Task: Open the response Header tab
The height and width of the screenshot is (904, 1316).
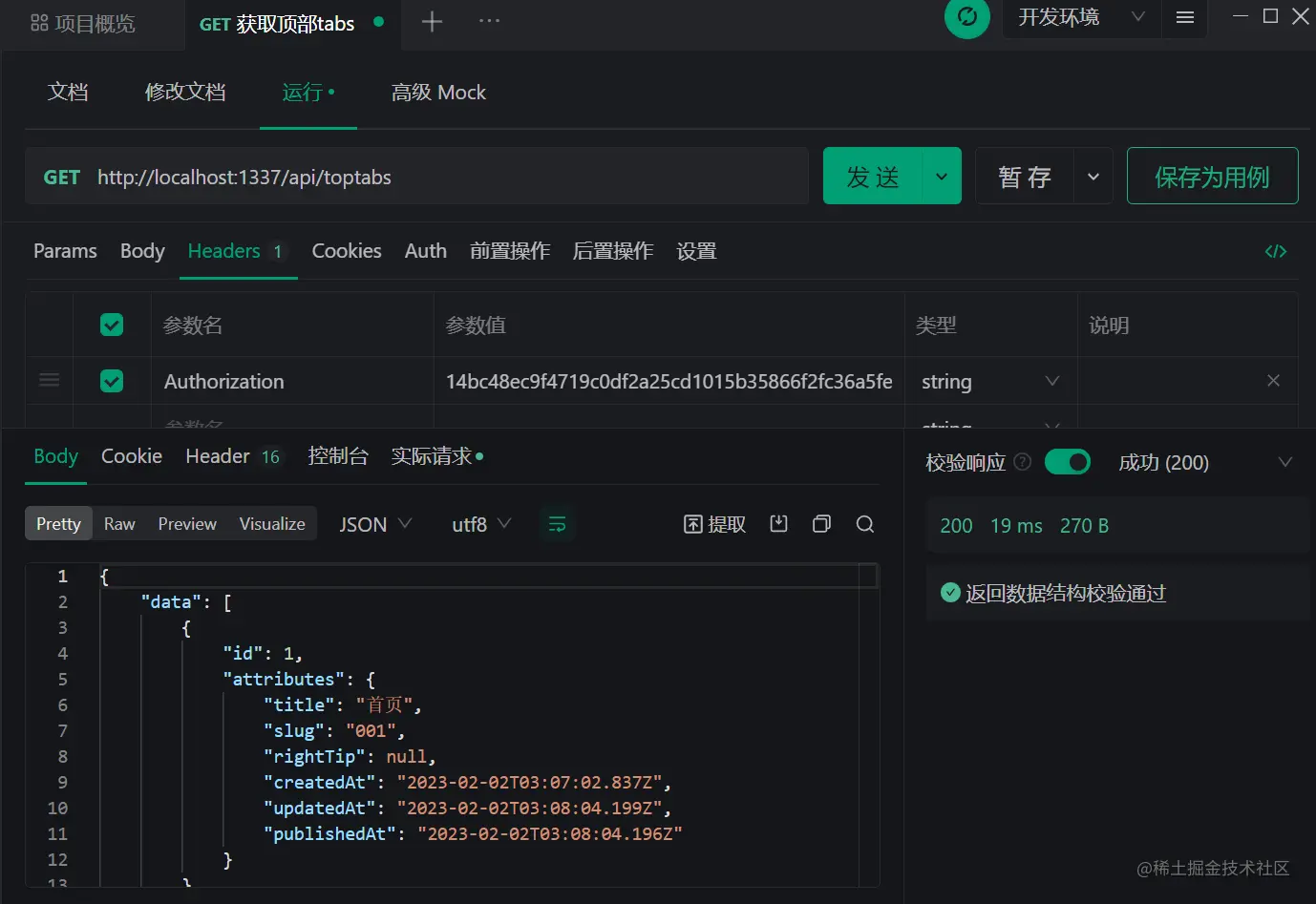Action: [x=233, y=456]
